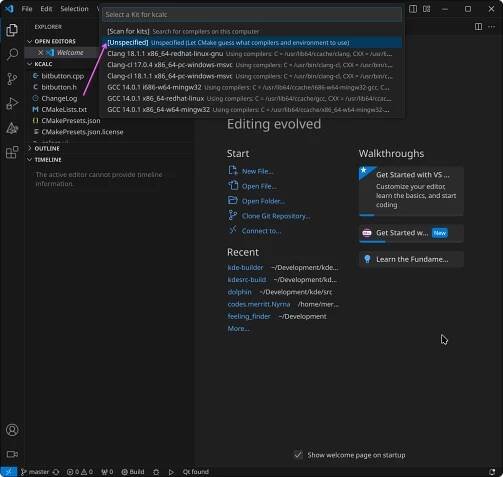
Task: Click the CMake Build button in status bar
Action: pos(133,472)
